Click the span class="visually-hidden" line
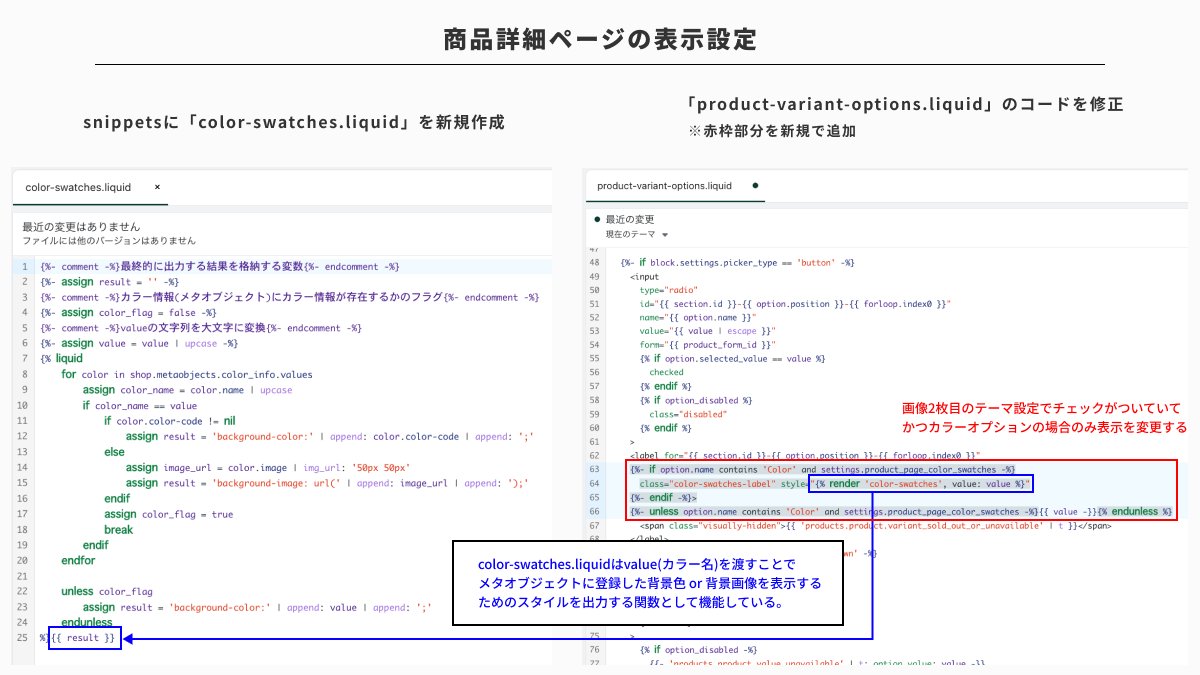The height and width of the screenshot is (675, 1200). point(875,525)
